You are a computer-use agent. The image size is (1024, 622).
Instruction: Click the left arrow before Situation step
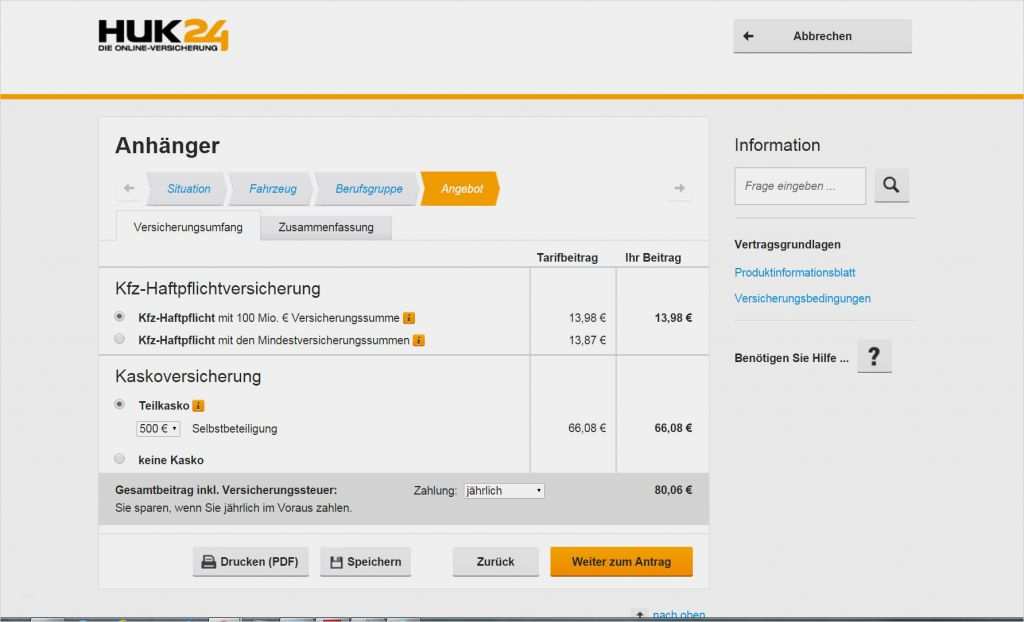129,188
